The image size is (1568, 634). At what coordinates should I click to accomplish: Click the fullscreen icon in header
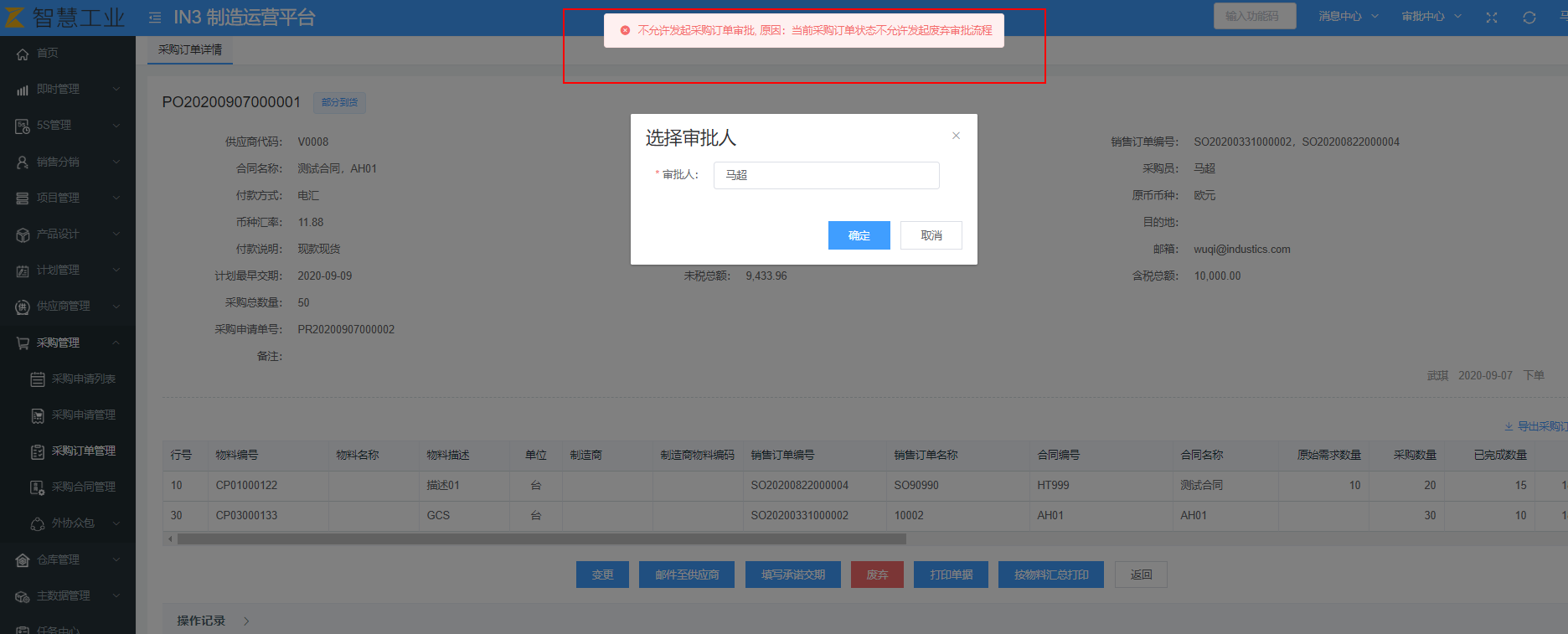[1492, 18]
